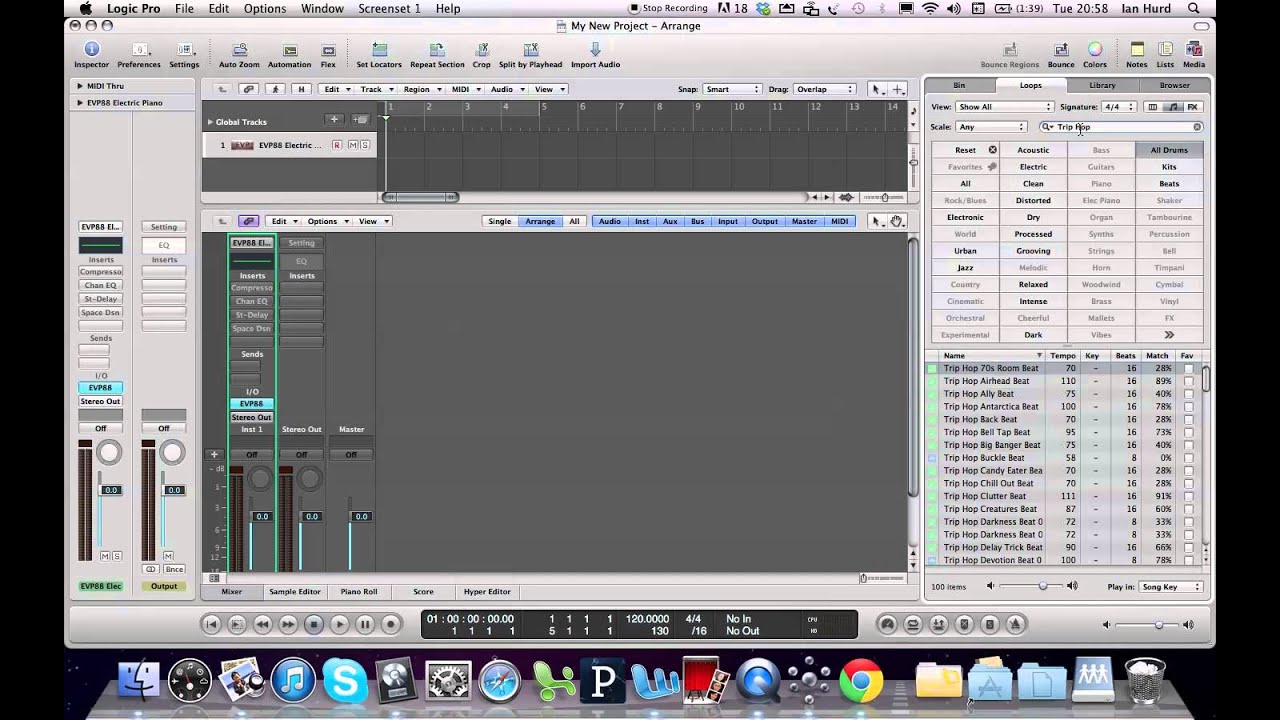
Task: Clear the Trip Hop search field
Action: (x=1197, y=127)
